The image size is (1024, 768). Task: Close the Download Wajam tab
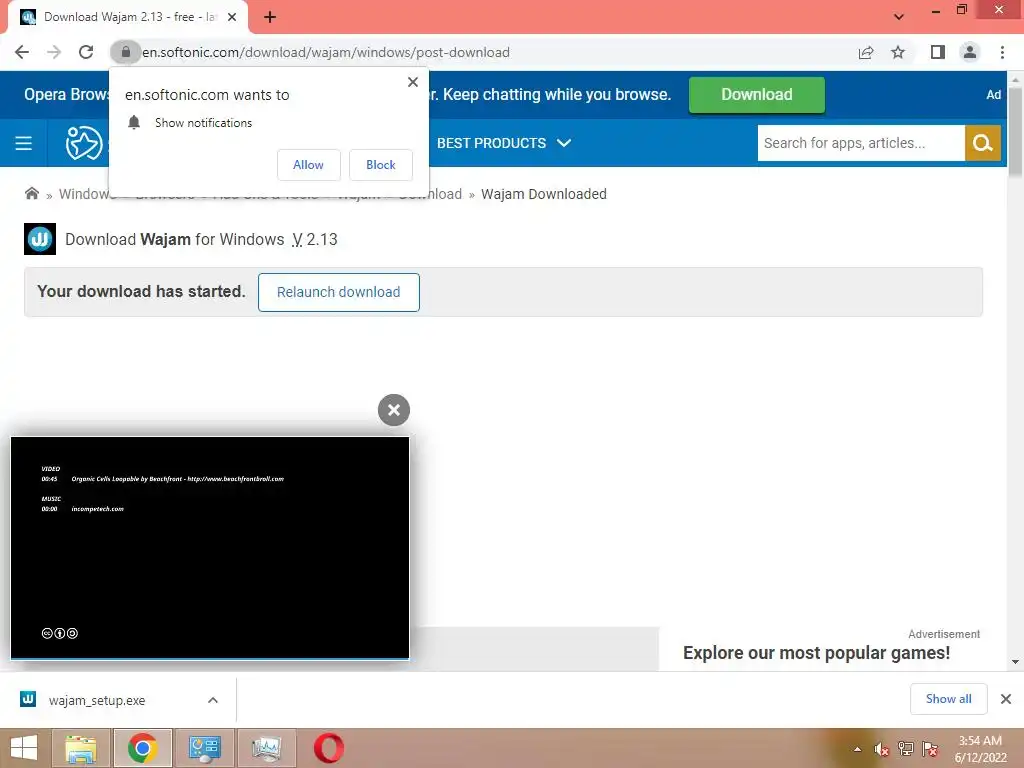pyautogui.click(x=232, y=17)
